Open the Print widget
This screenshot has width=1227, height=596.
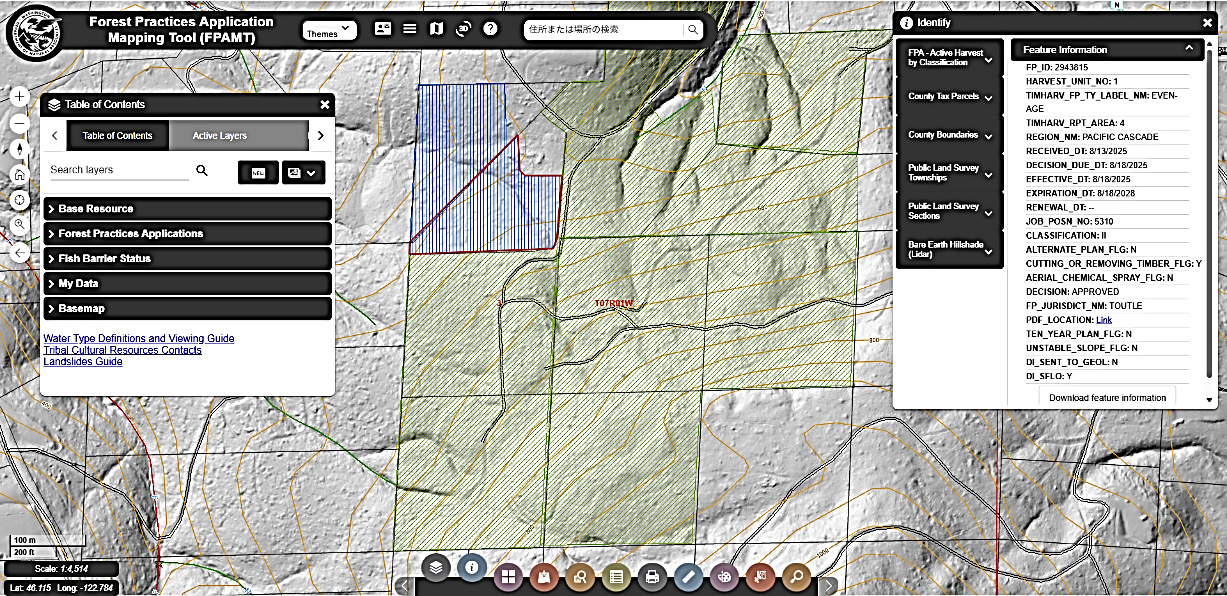tap(652, 576)
